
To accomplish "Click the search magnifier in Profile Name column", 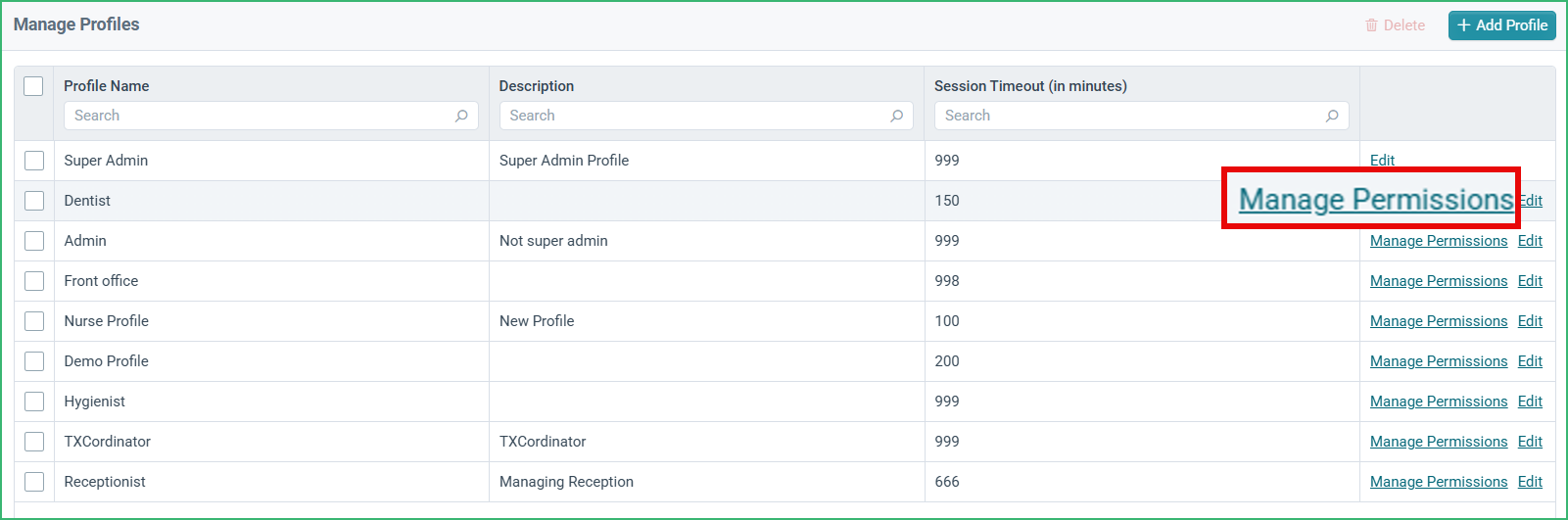I will pyautogui.click(x=461, y=116).
